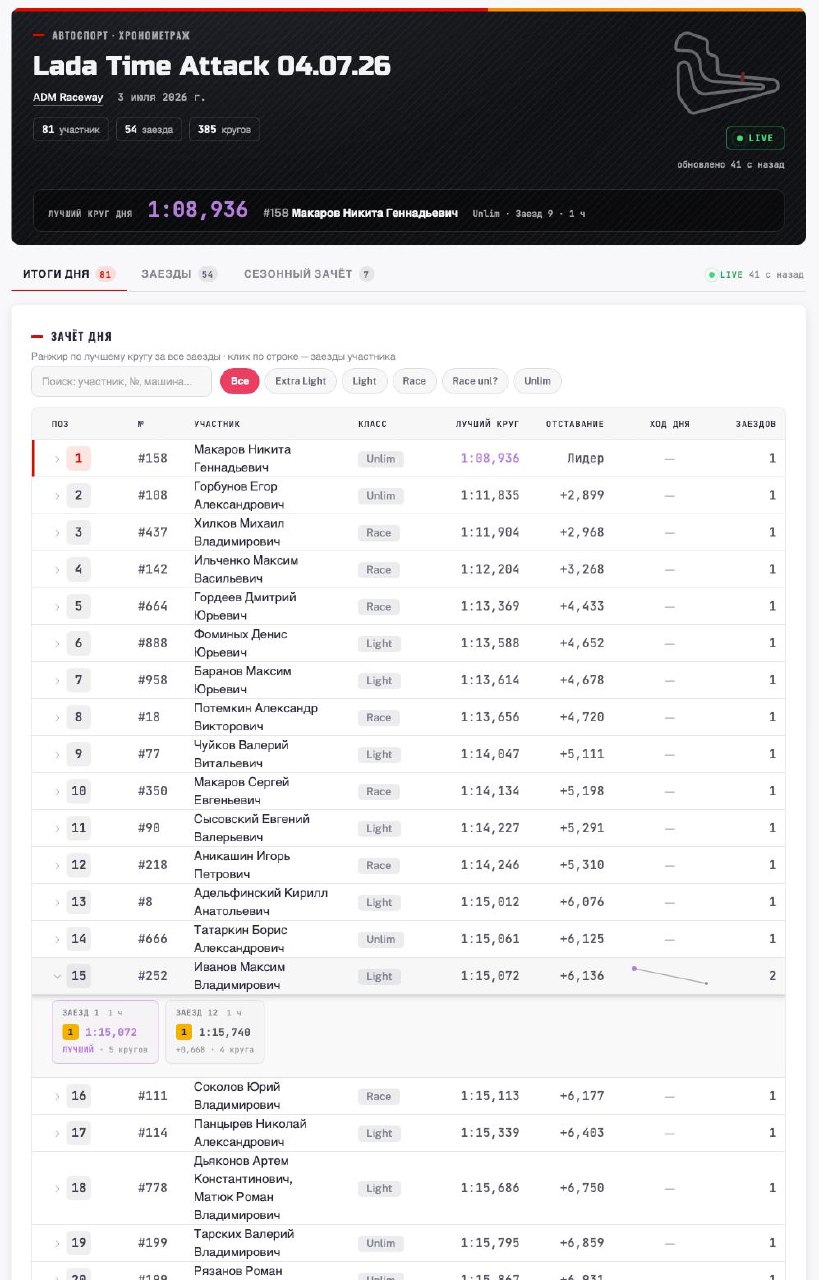
Task: Click Light tag in Чуйков Валерий row
Action: 379,755
